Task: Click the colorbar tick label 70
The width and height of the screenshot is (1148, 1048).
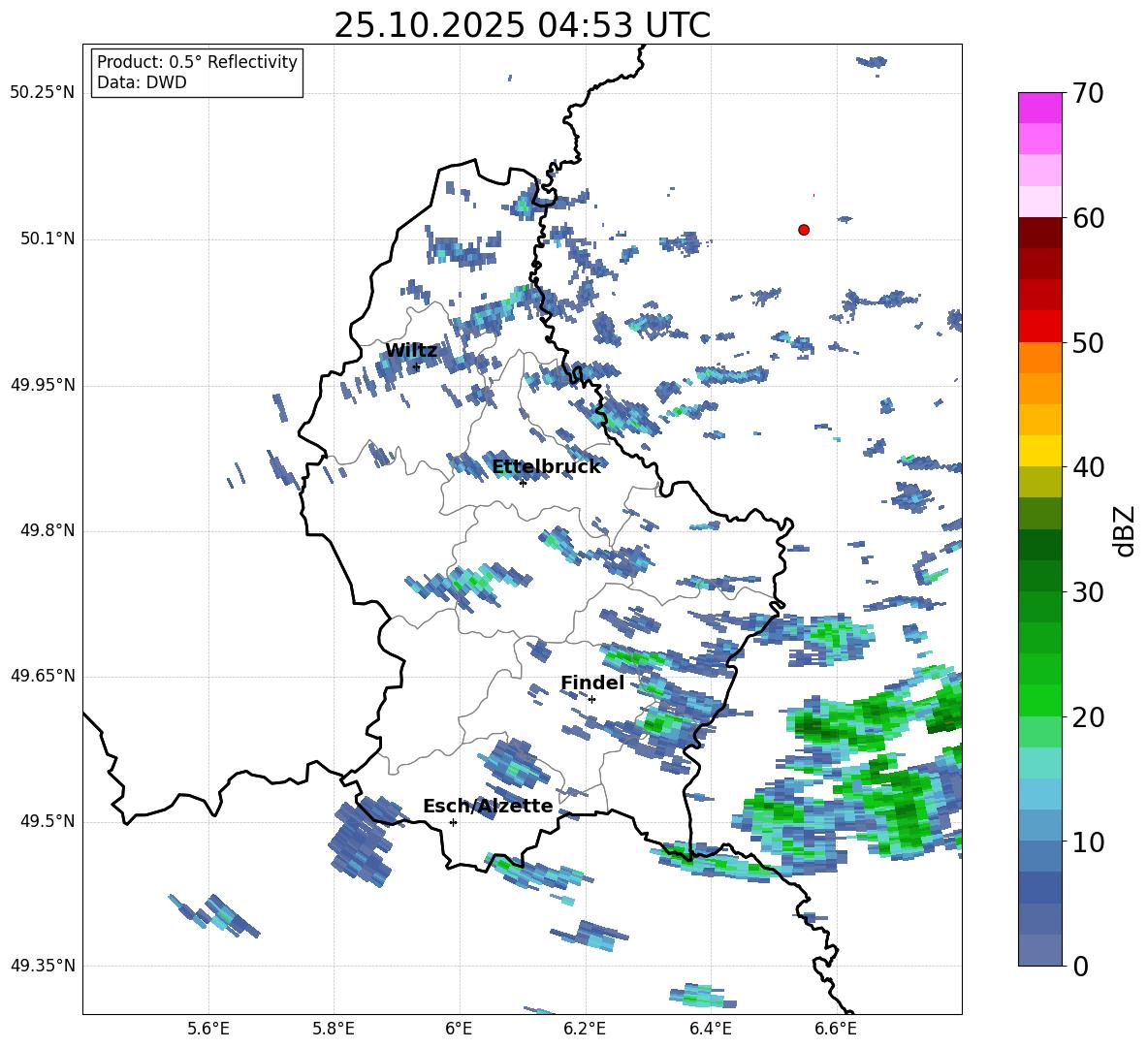Action: 1088,94
